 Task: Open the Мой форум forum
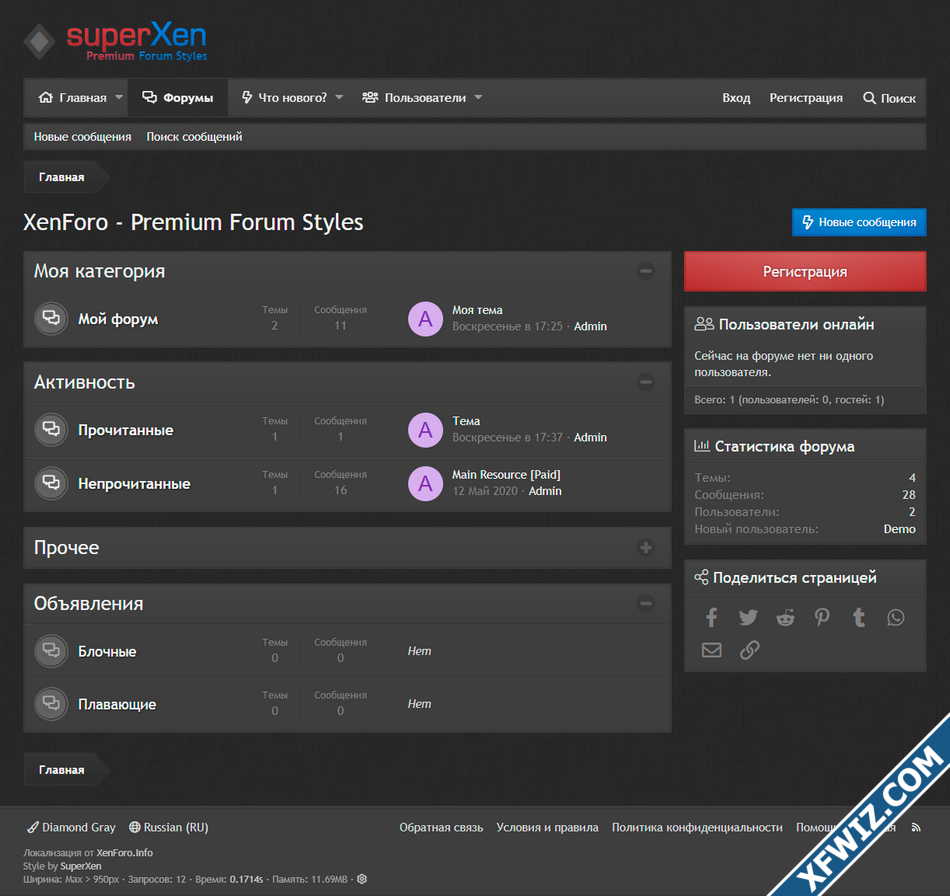coord(118,319)
